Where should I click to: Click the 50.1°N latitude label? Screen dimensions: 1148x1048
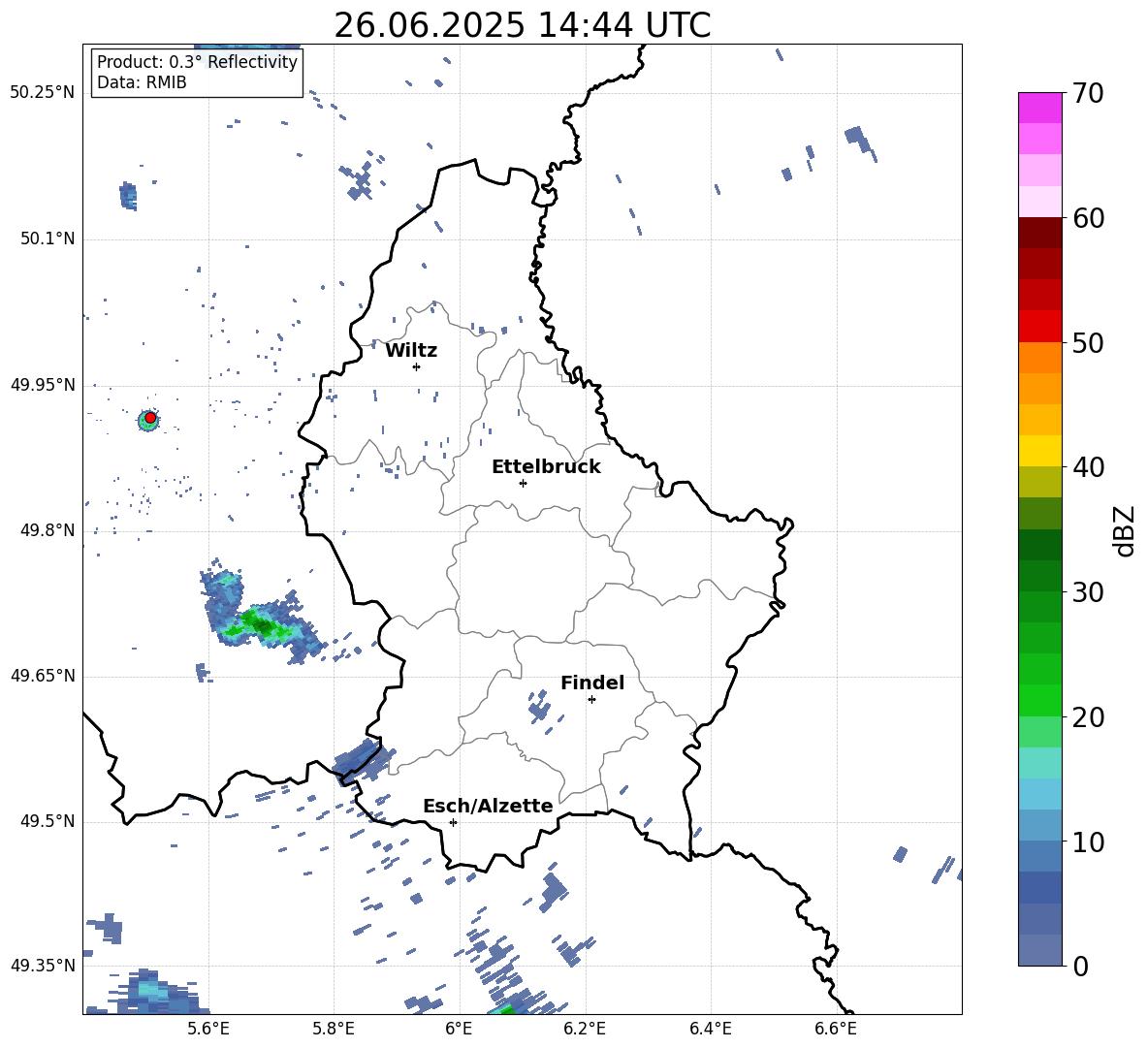48,239
